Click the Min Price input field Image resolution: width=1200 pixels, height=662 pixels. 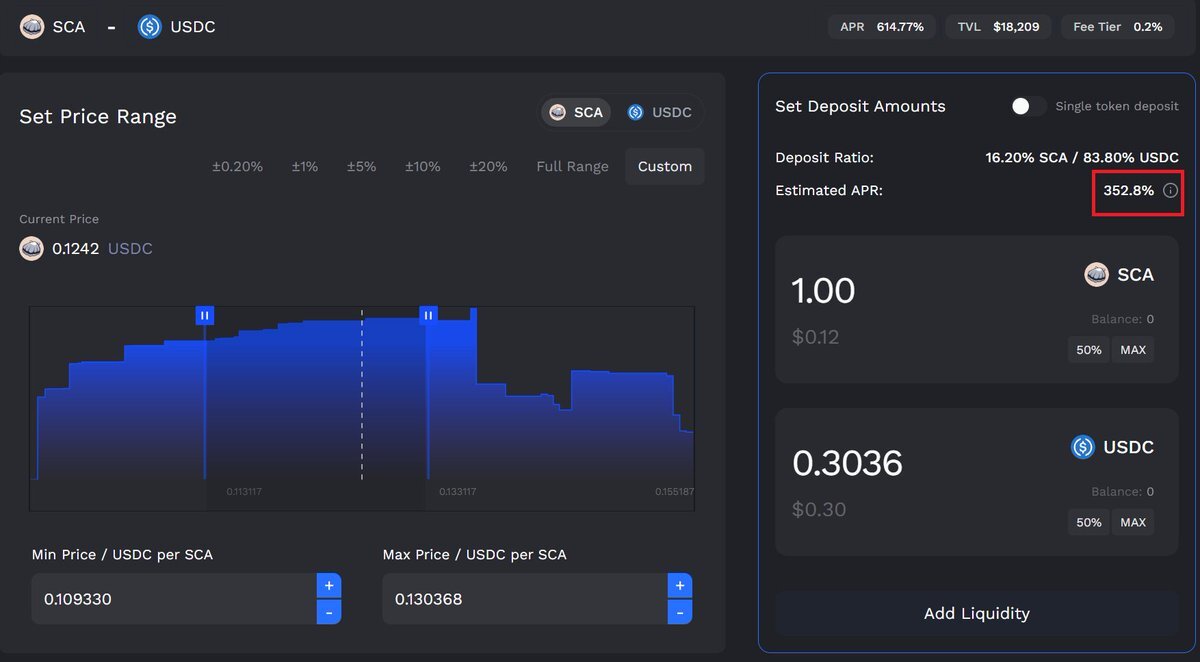tap(174, 599)
